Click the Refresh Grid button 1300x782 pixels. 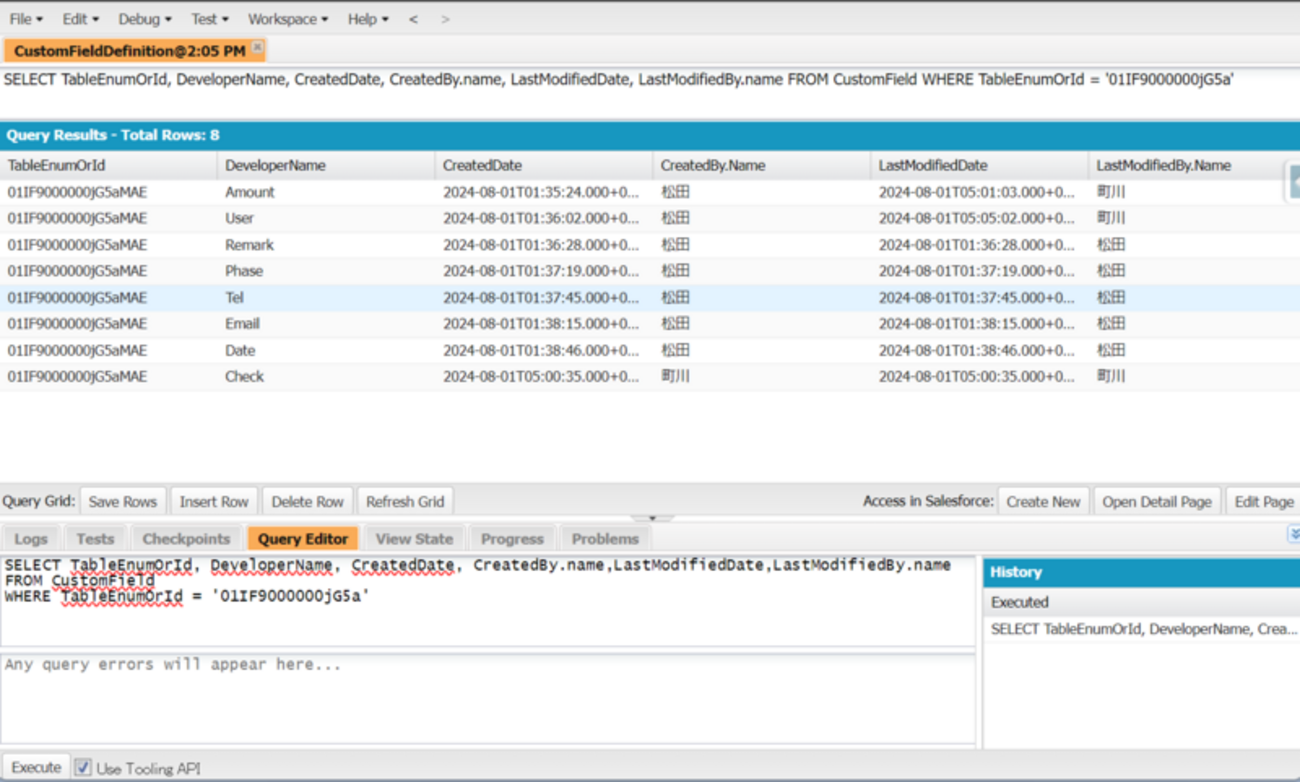click(x=405, y=502)
